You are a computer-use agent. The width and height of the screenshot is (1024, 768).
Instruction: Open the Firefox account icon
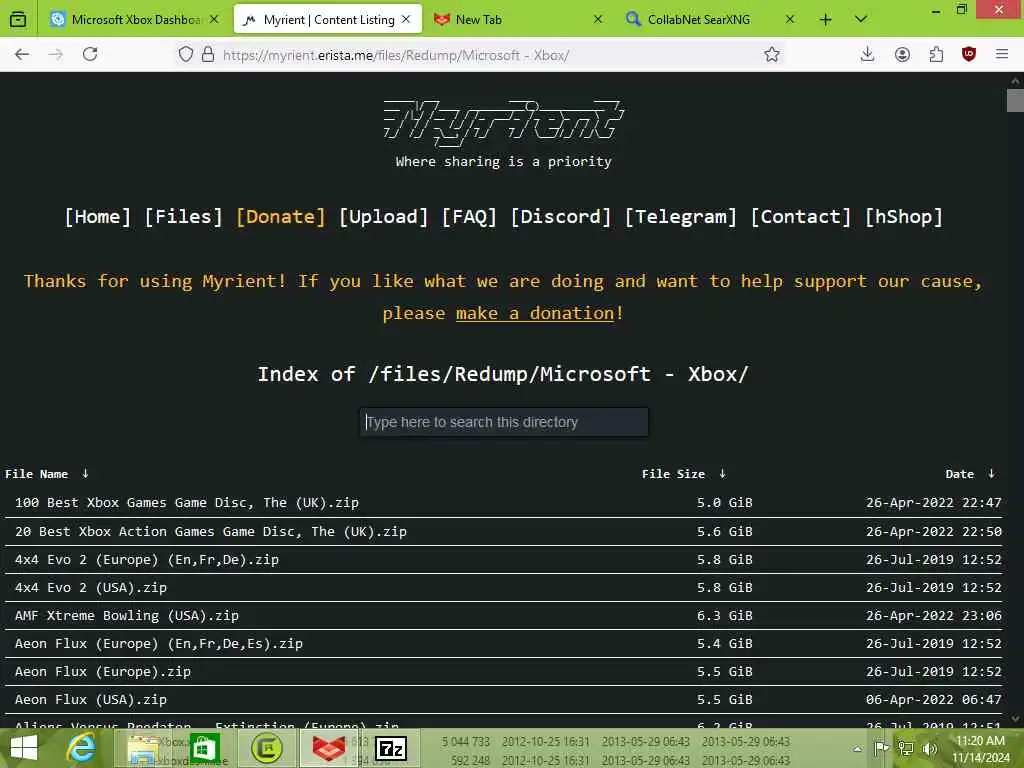click(903, 55)
